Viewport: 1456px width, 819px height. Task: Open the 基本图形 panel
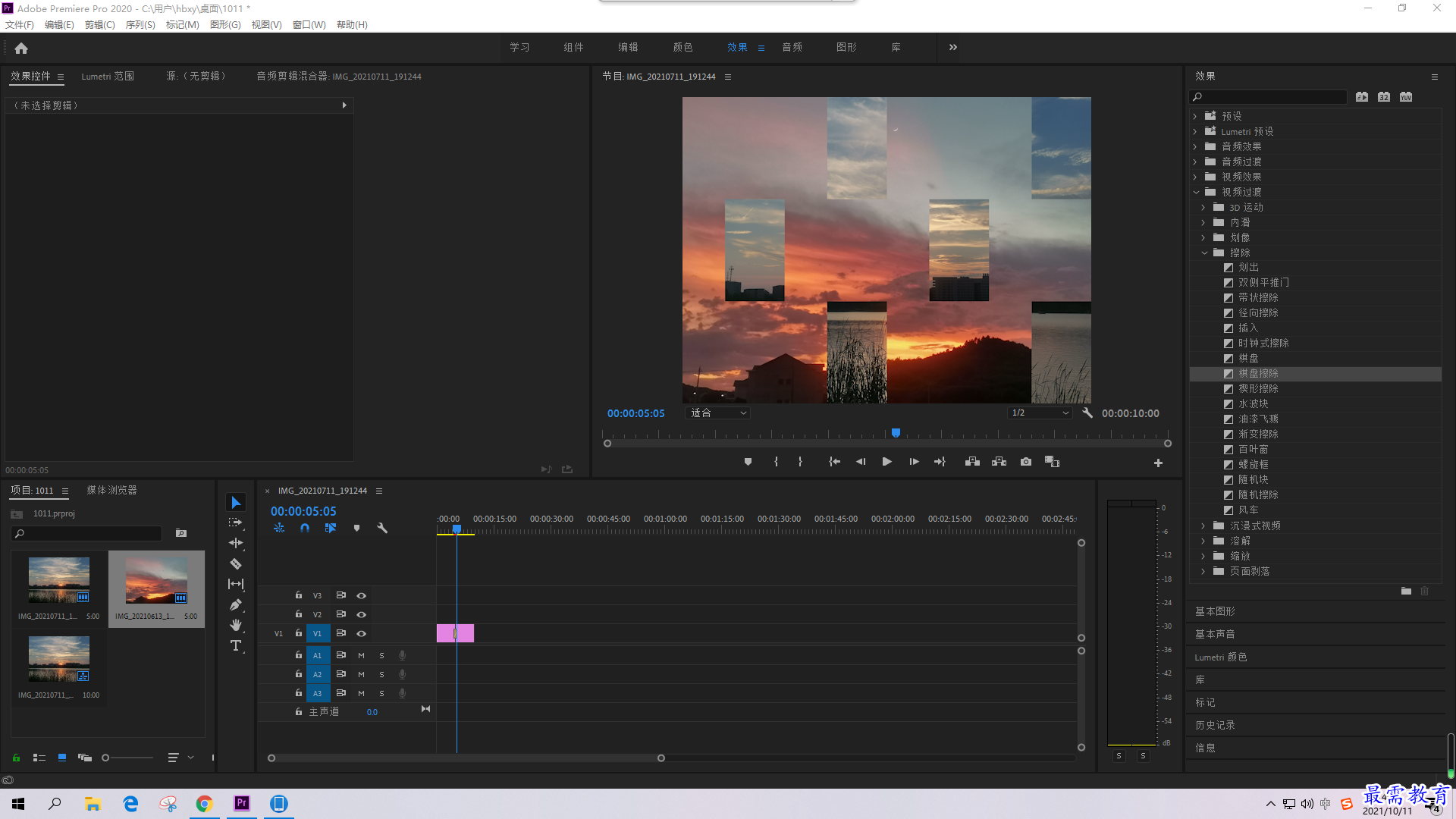[1215, 611]
